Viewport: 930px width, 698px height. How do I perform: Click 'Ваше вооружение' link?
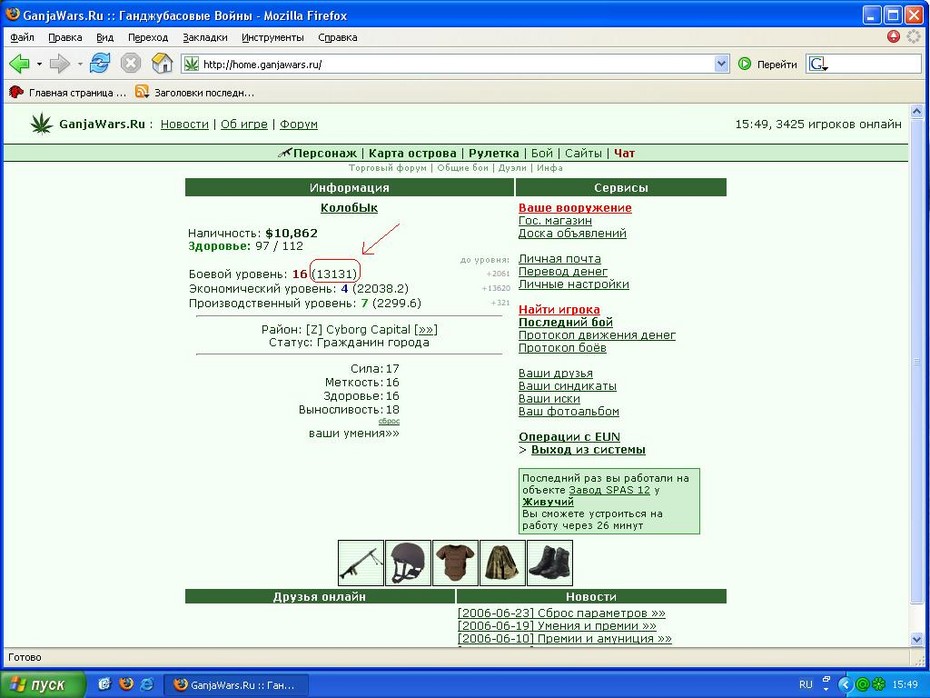[x=575, y=208]
